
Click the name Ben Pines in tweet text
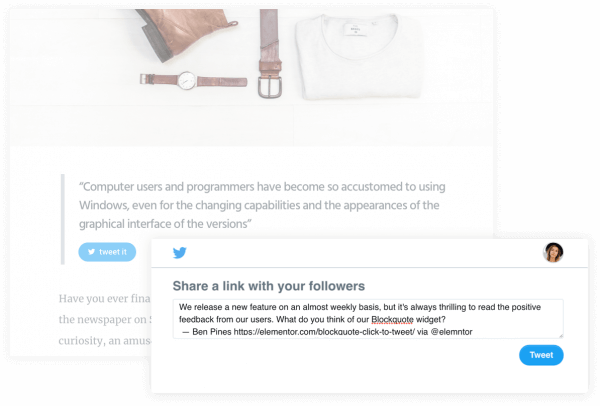(x=212, y=332)
